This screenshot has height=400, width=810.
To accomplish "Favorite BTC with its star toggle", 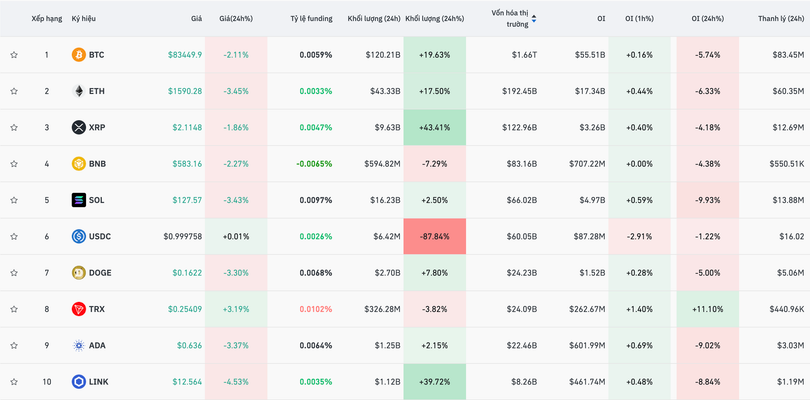I will (14, 55).
